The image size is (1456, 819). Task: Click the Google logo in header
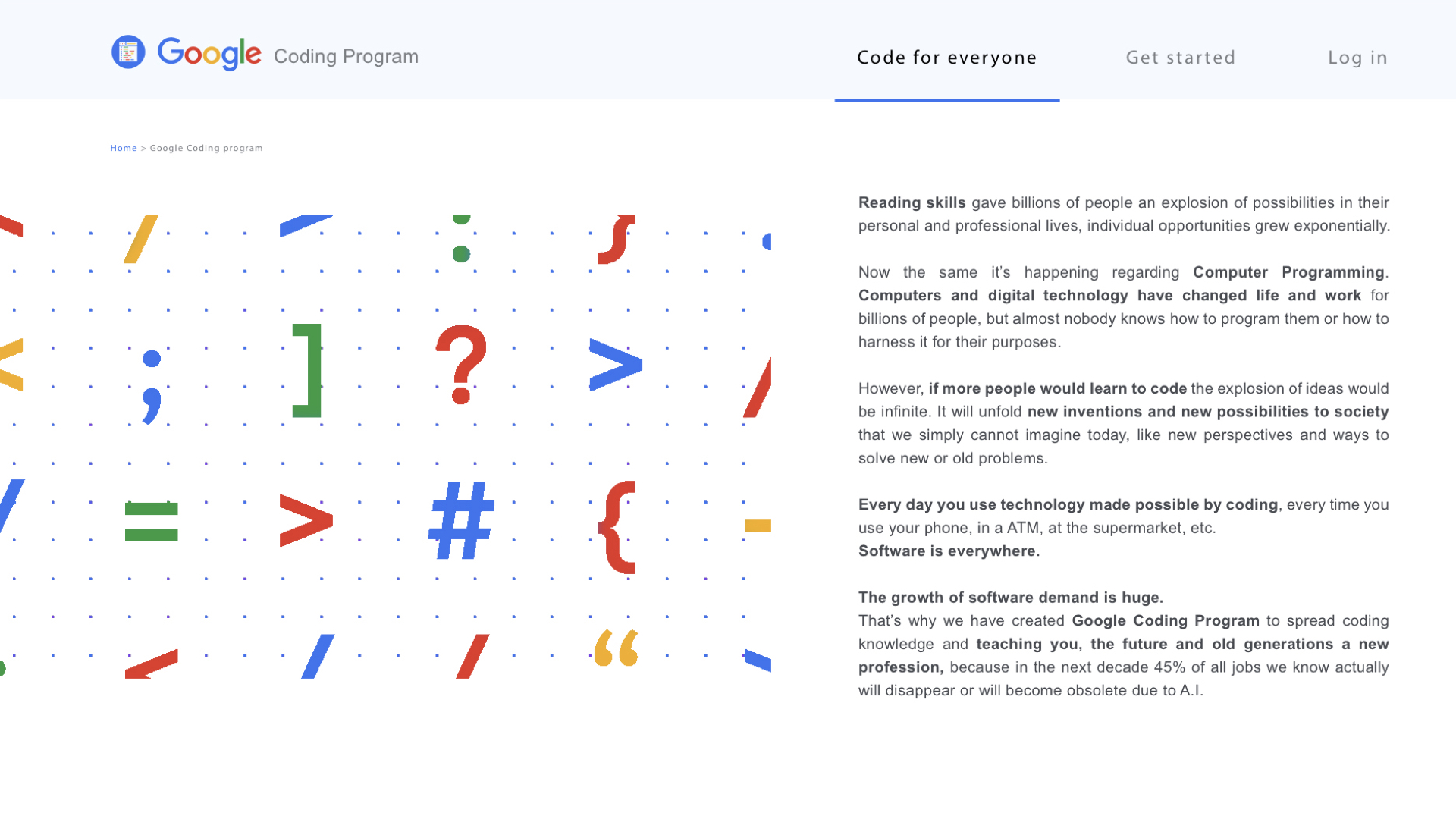[209, 54]
